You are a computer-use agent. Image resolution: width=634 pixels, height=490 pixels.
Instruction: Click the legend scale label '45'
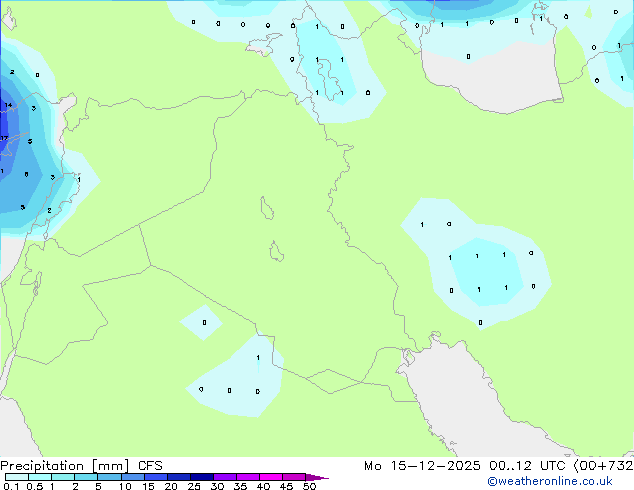286,486
